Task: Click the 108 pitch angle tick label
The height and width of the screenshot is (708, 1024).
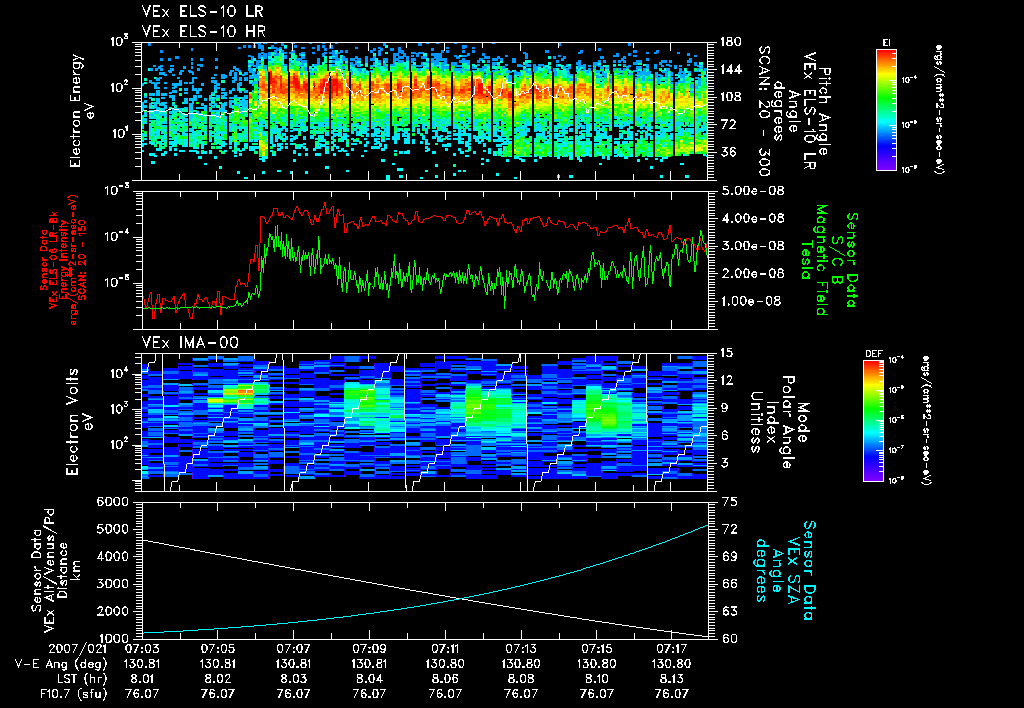Action: point(730,97)
